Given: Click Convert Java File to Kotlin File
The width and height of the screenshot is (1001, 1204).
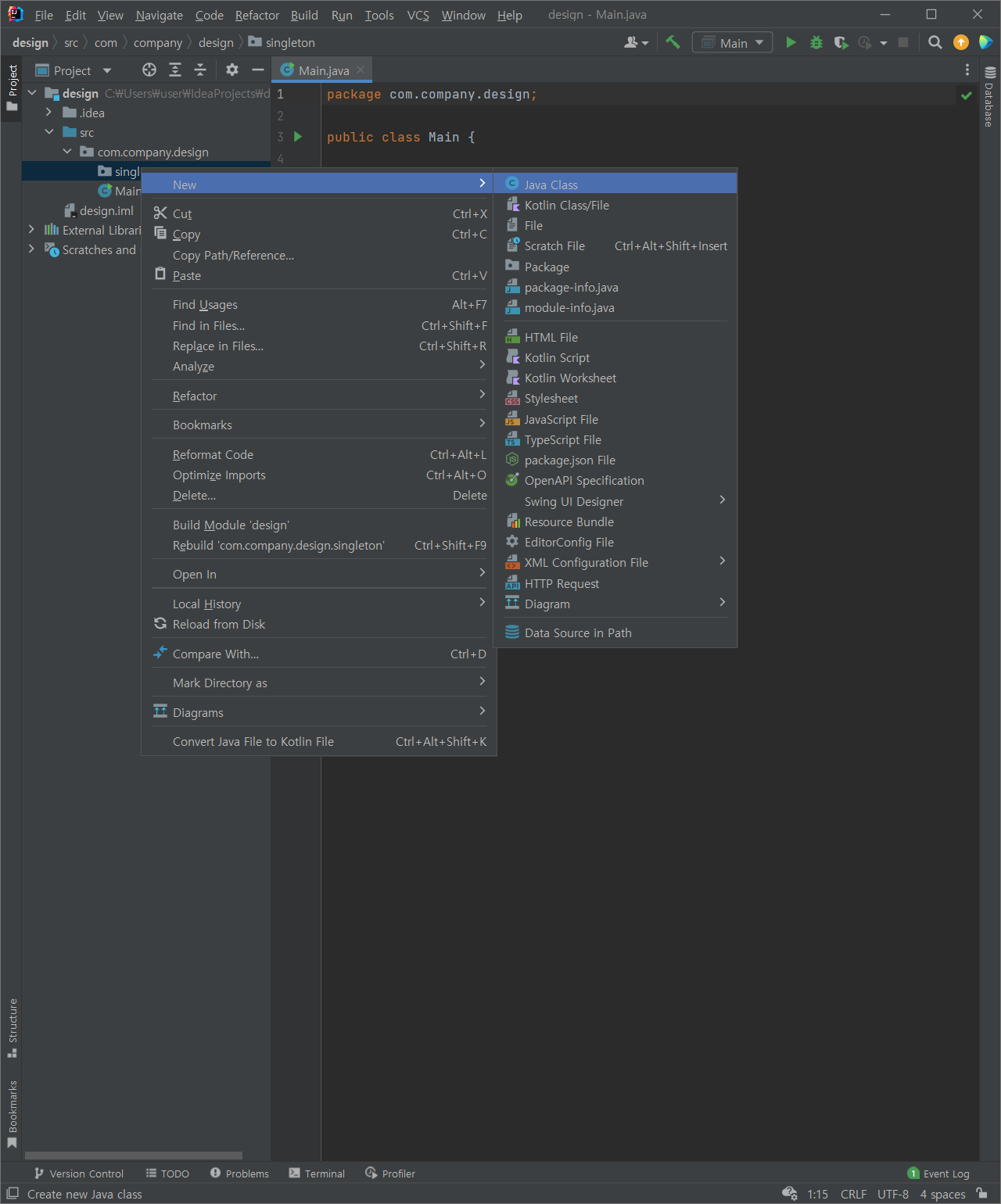Looking at the screenshot, I should (x=319, y=741).
